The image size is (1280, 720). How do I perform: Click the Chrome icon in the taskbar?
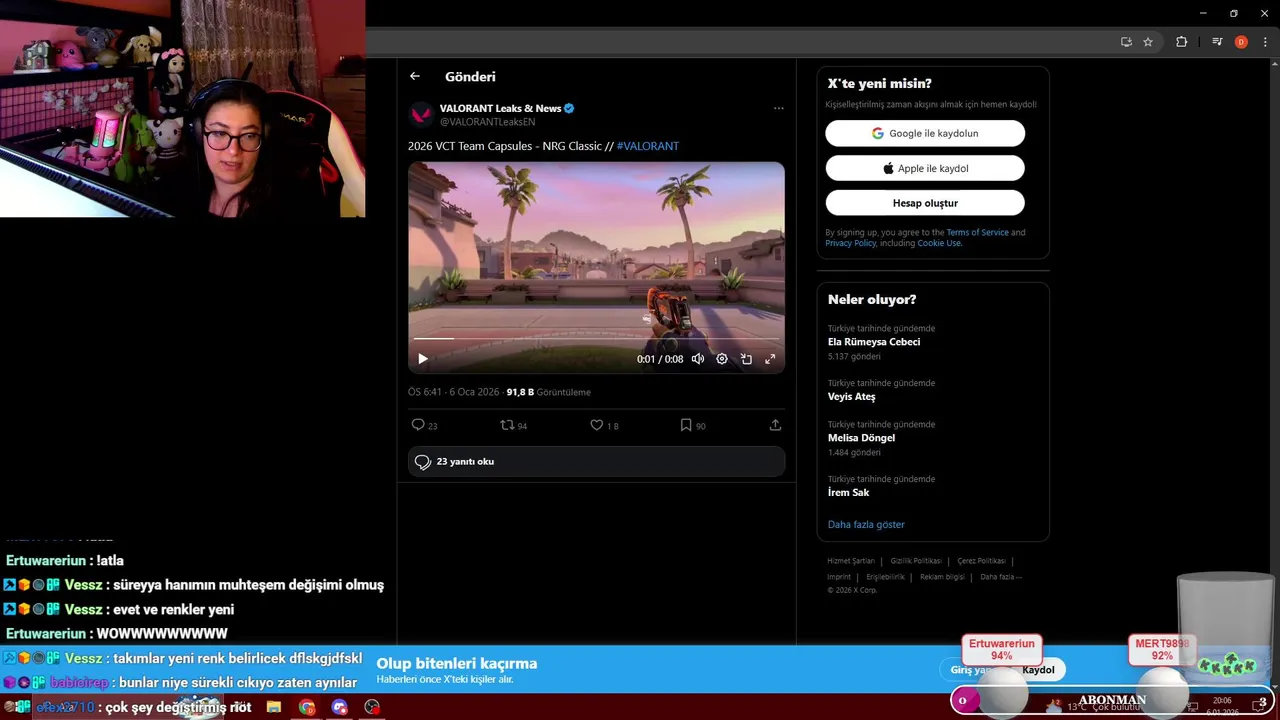pyautogui.click(x=307, y=707)
